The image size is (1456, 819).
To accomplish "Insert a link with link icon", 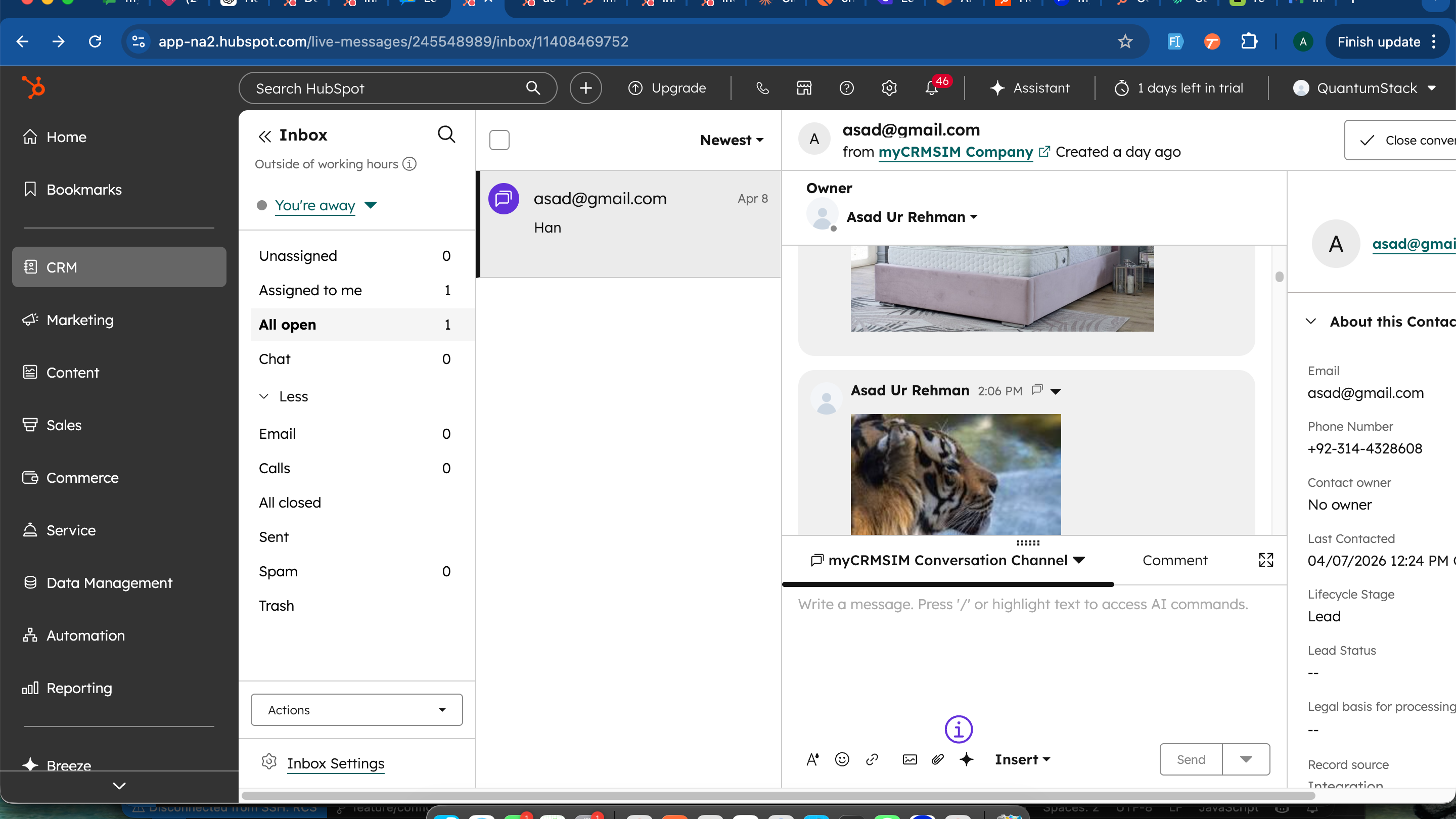I will (x=872, y=759).
